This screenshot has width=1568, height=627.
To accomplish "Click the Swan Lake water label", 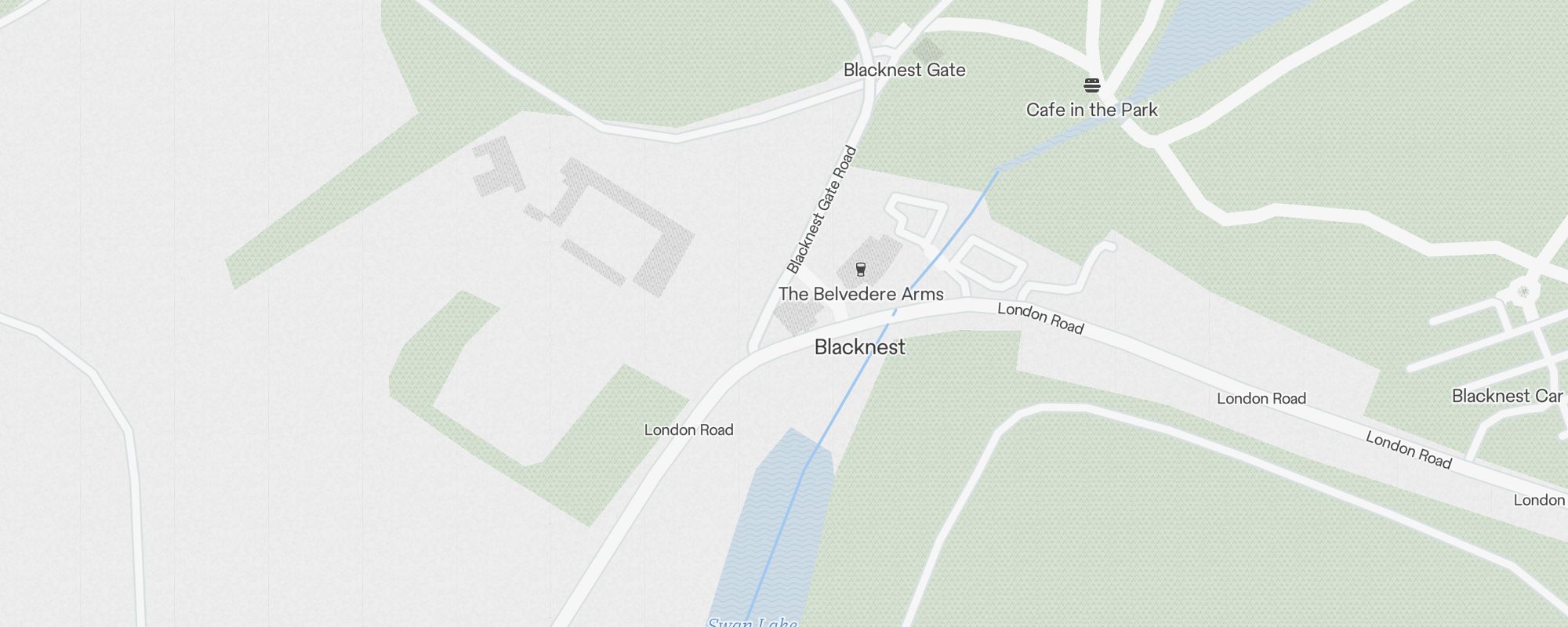I will [x=752, y=622].
